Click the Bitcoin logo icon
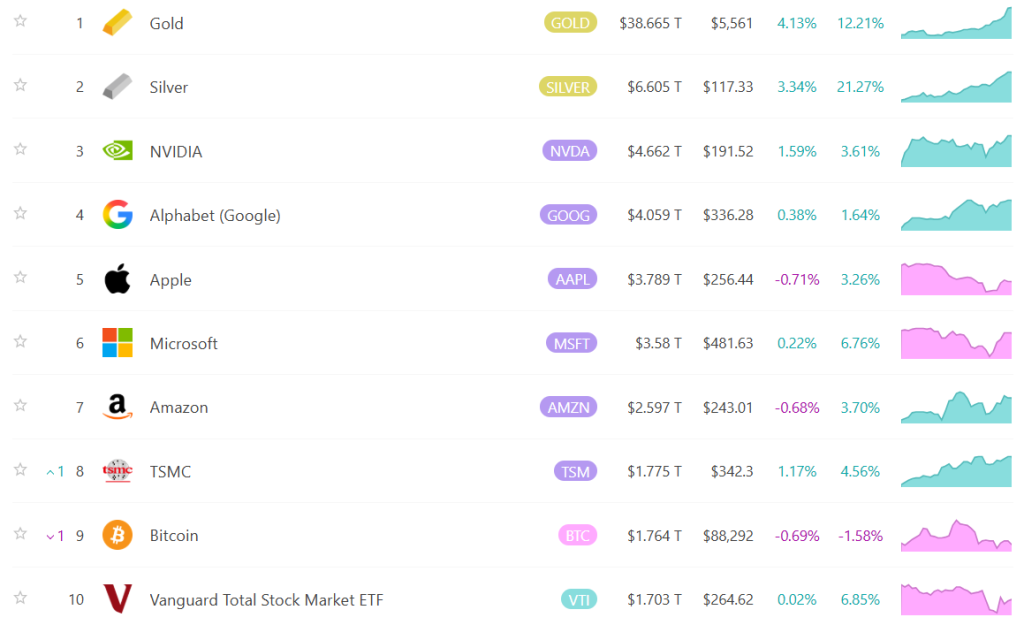Image resolution: width=1024 pixels, height=625 pixels. point(117,535)
